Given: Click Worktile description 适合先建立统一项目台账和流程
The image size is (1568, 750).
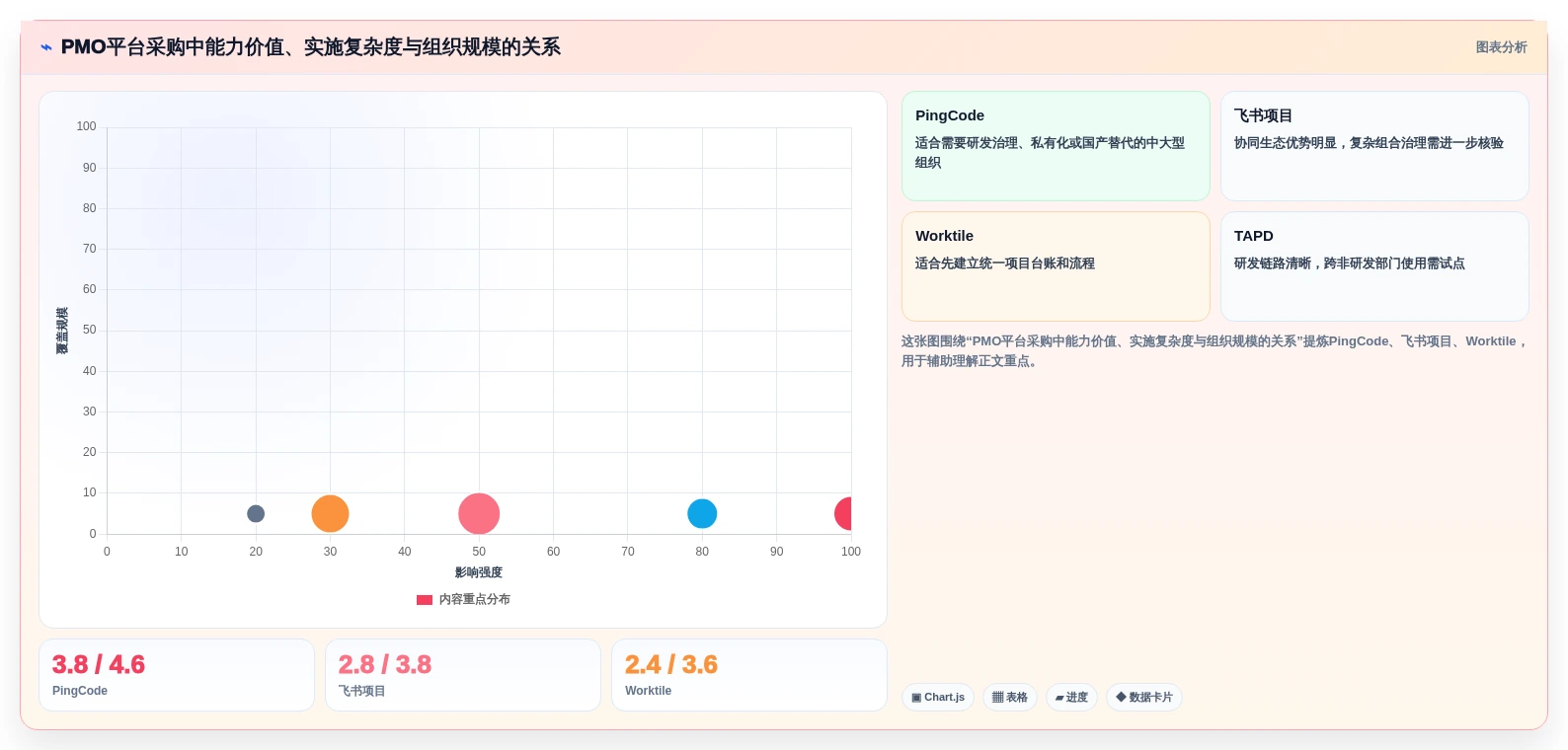Looking at the screenshot, I should [x=1004, y=263].
